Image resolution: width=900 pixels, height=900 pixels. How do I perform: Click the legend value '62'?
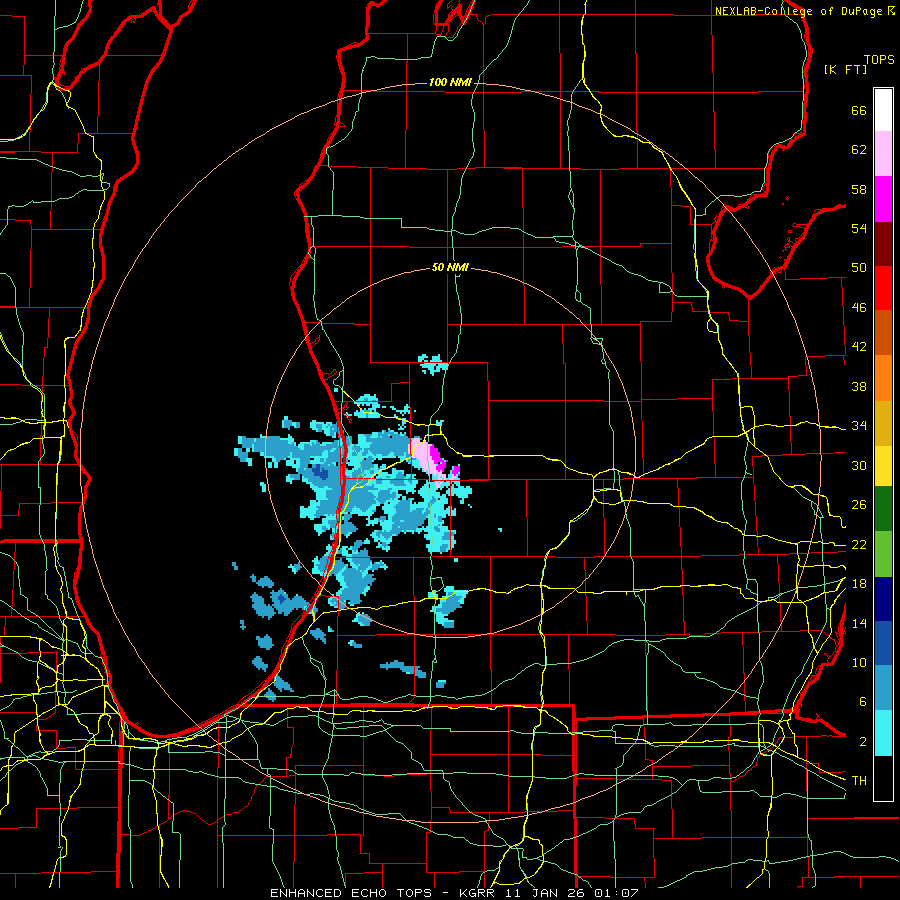(859, 149)
